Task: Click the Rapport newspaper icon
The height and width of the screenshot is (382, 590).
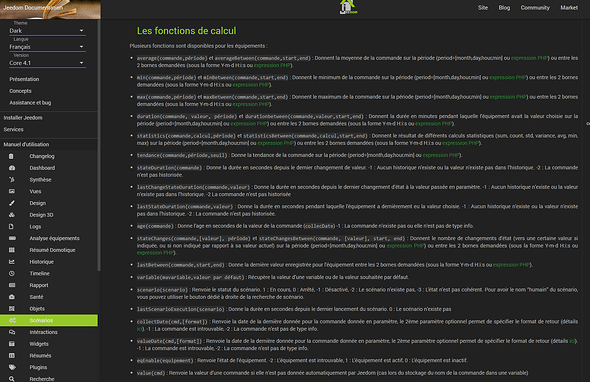Action: pos(12,285)
